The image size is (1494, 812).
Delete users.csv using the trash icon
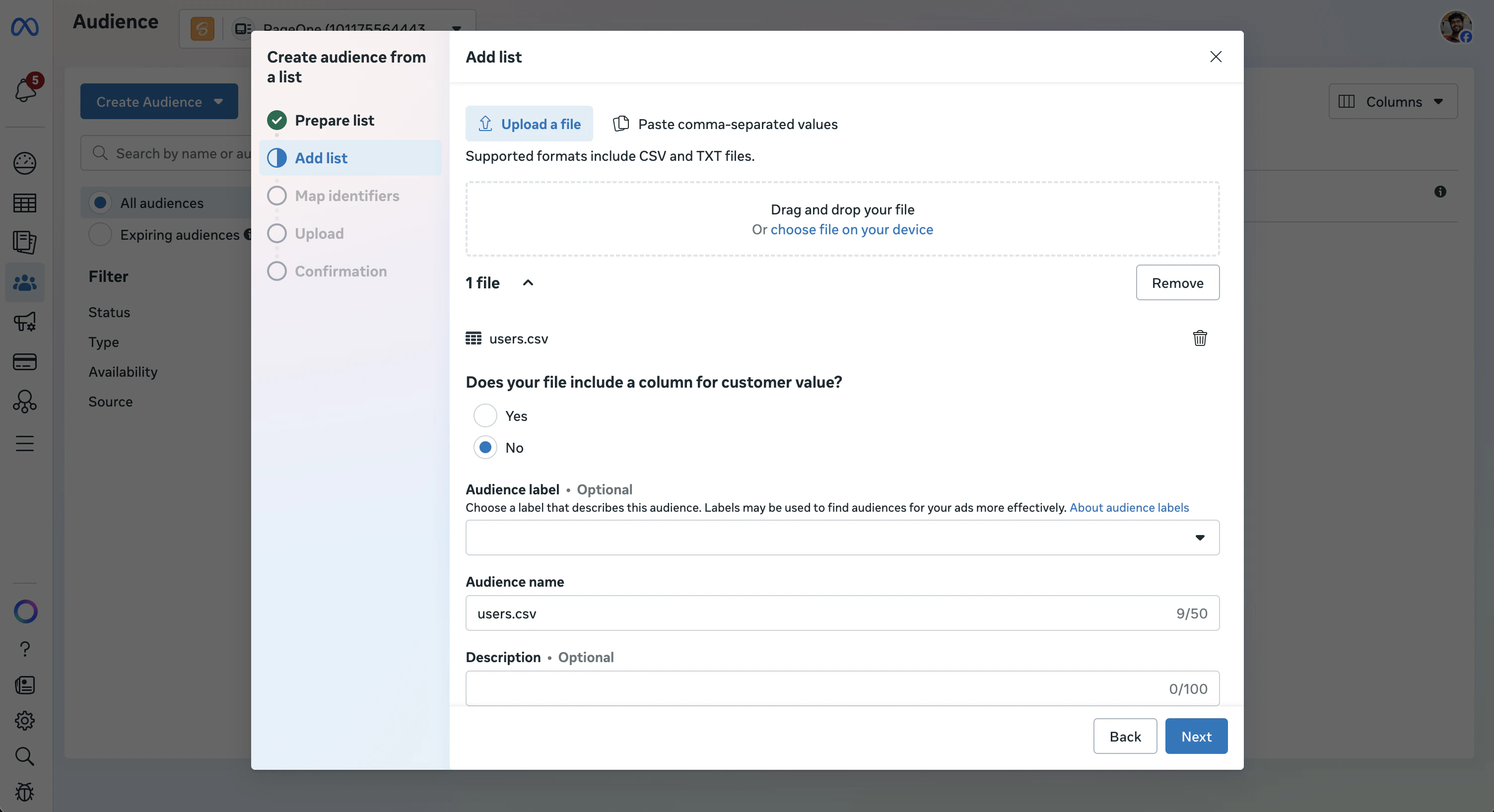point(1199,338)
